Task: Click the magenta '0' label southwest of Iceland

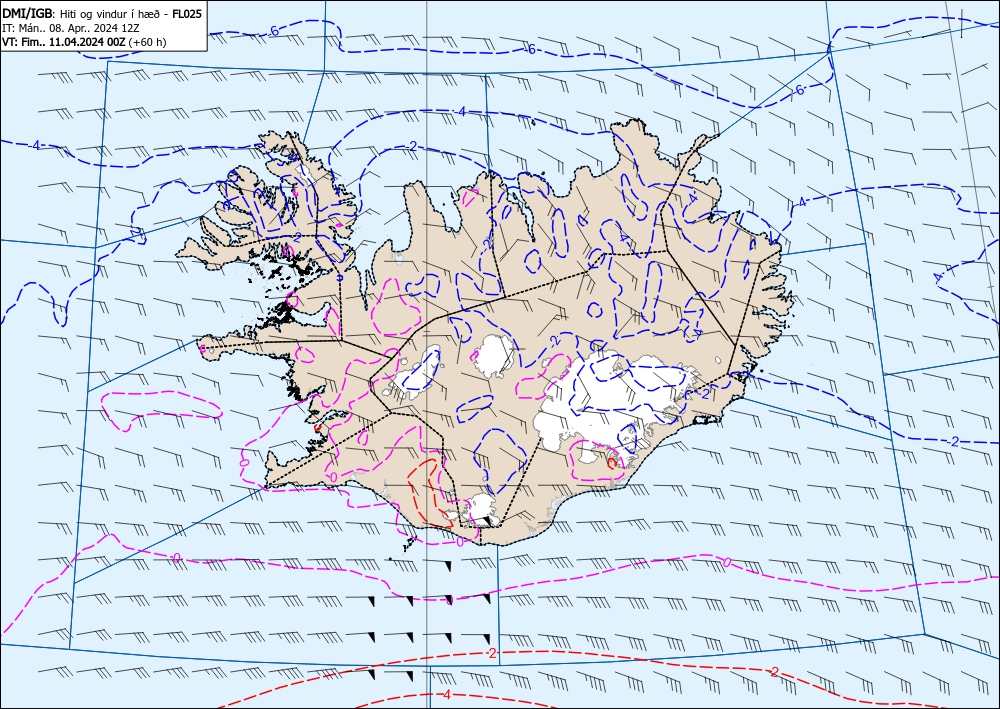Action: point(177,559)
